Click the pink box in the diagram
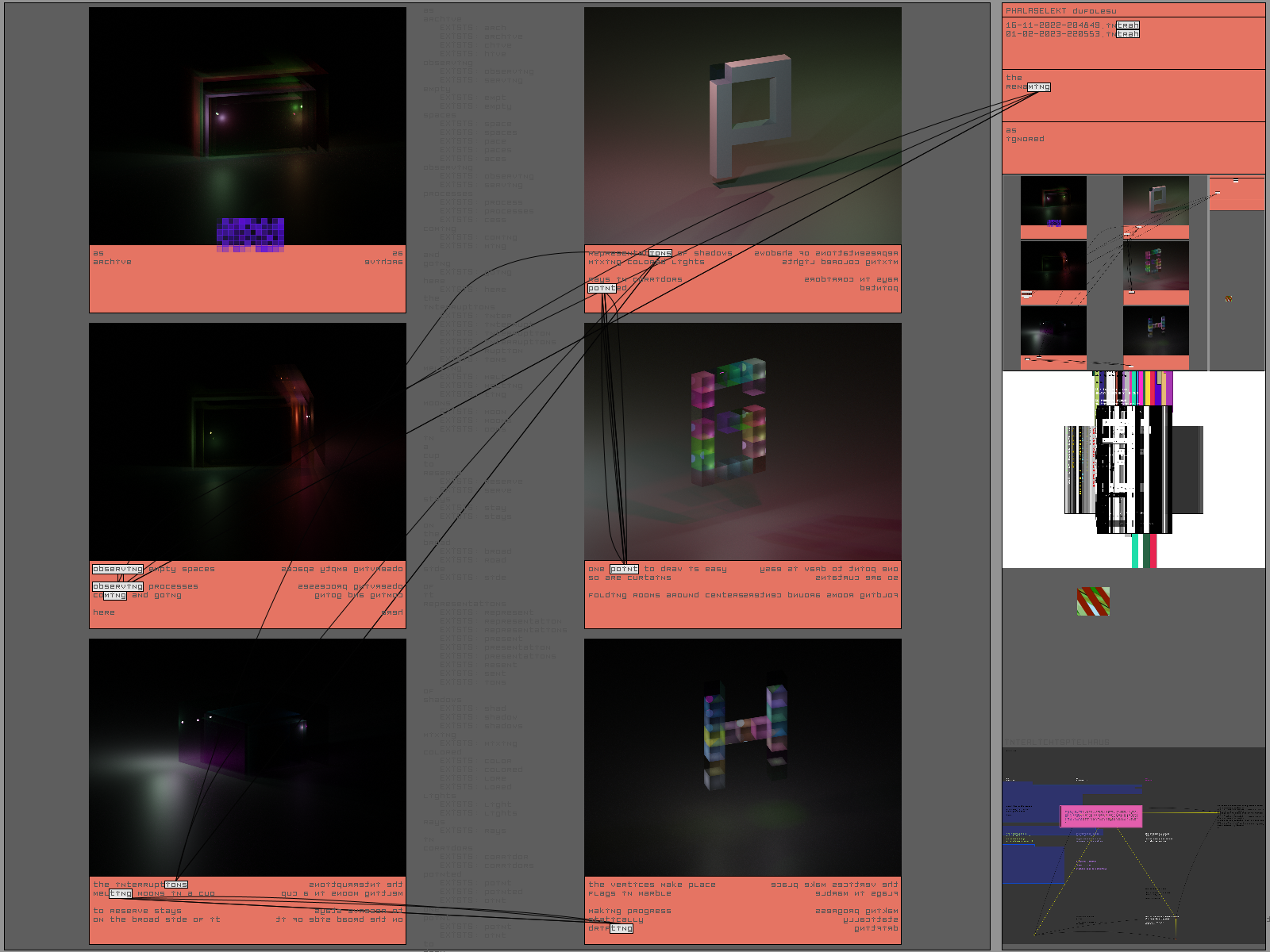The width and height of the screenshot is (1270, 952). 1101,816
